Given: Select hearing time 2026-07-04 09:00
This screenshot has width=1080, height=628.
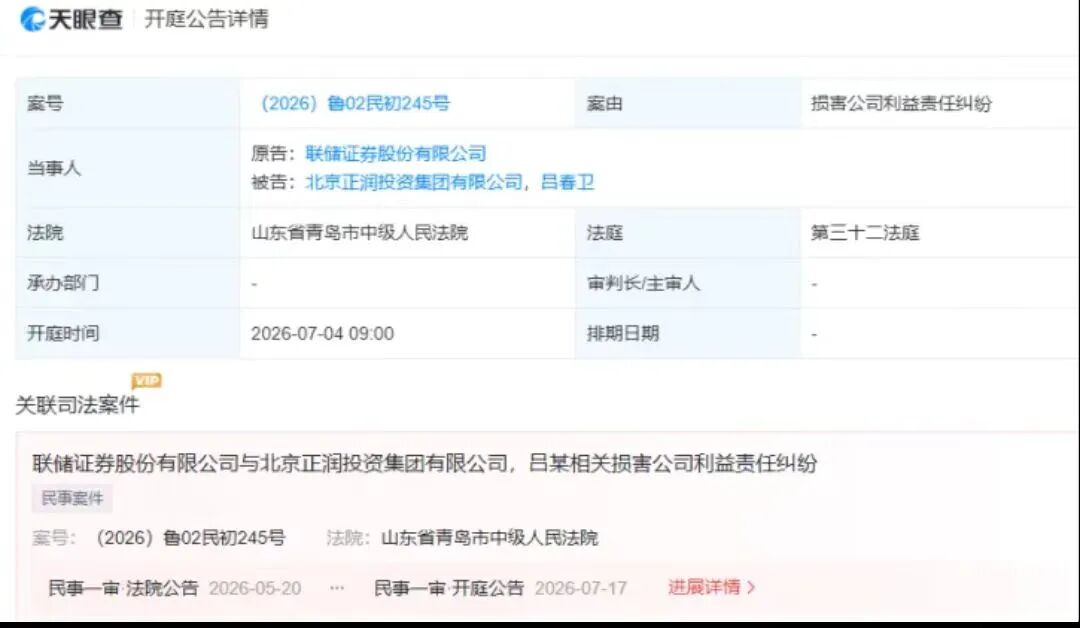Looking at the screenshot, I should 322,333.
